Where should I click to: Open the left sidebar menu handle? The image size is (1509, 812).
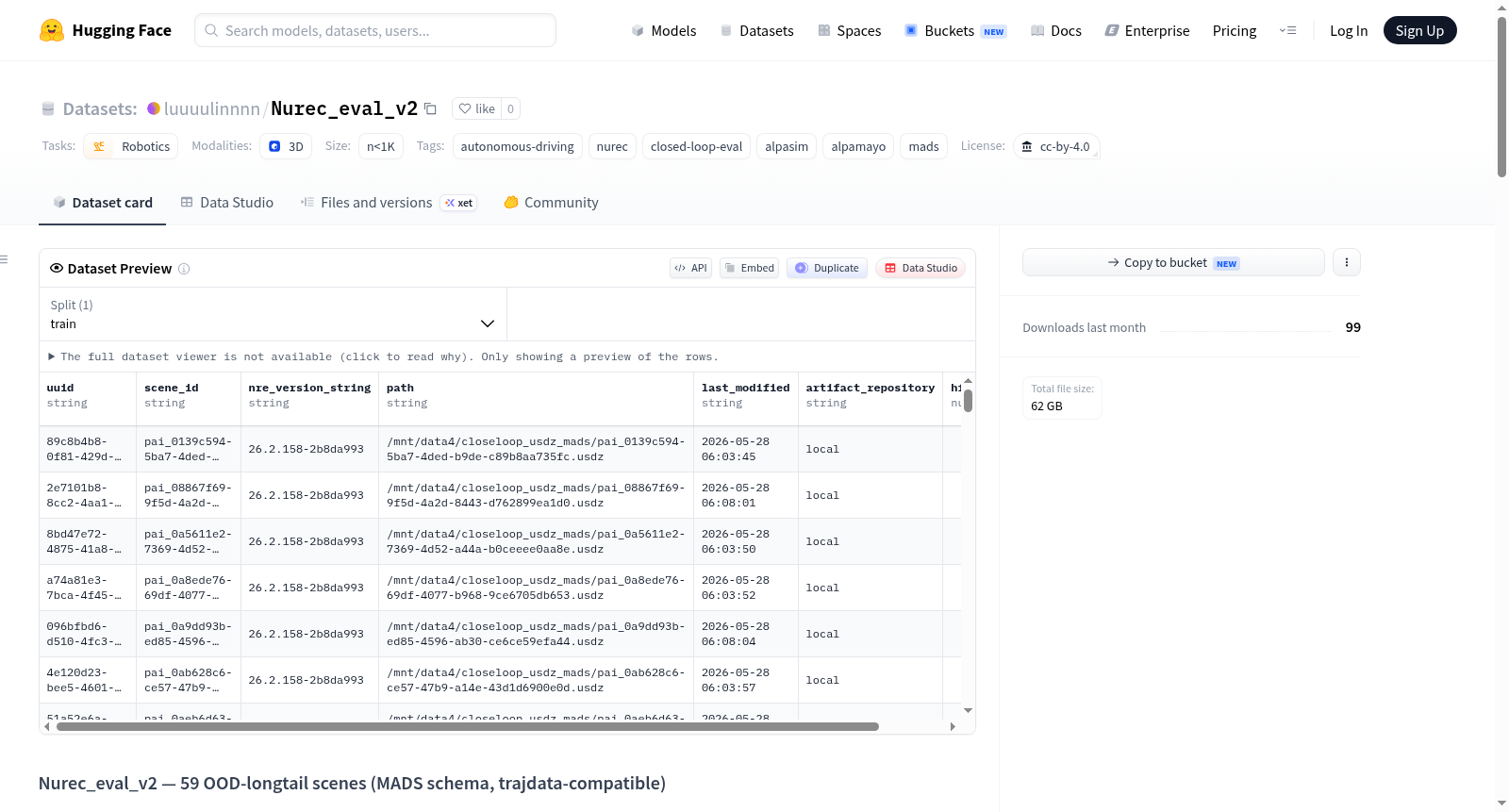tap(4, 259)
